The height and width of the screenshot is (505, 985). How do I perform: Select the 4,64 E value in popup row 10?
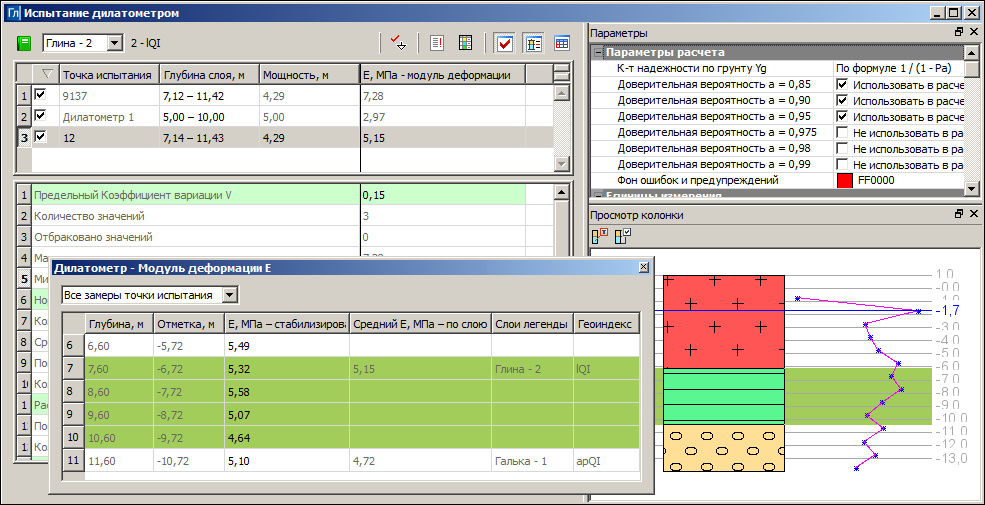click(x=287, y=437)
